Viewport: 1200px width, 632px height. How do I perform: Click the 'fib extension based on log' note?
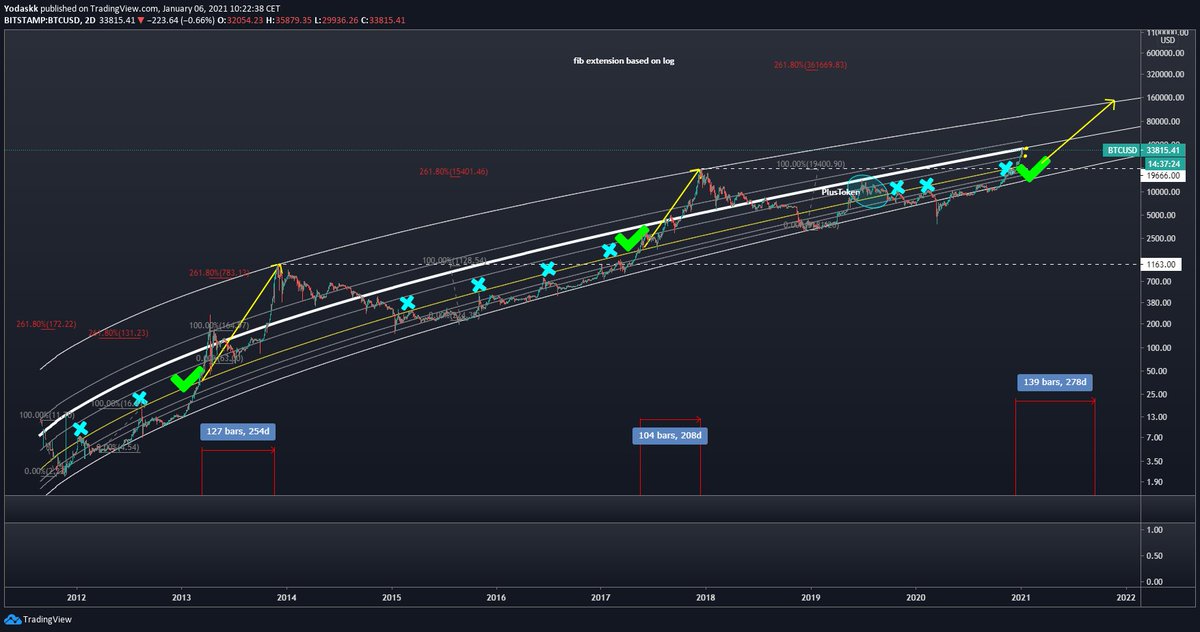[623, 61]
